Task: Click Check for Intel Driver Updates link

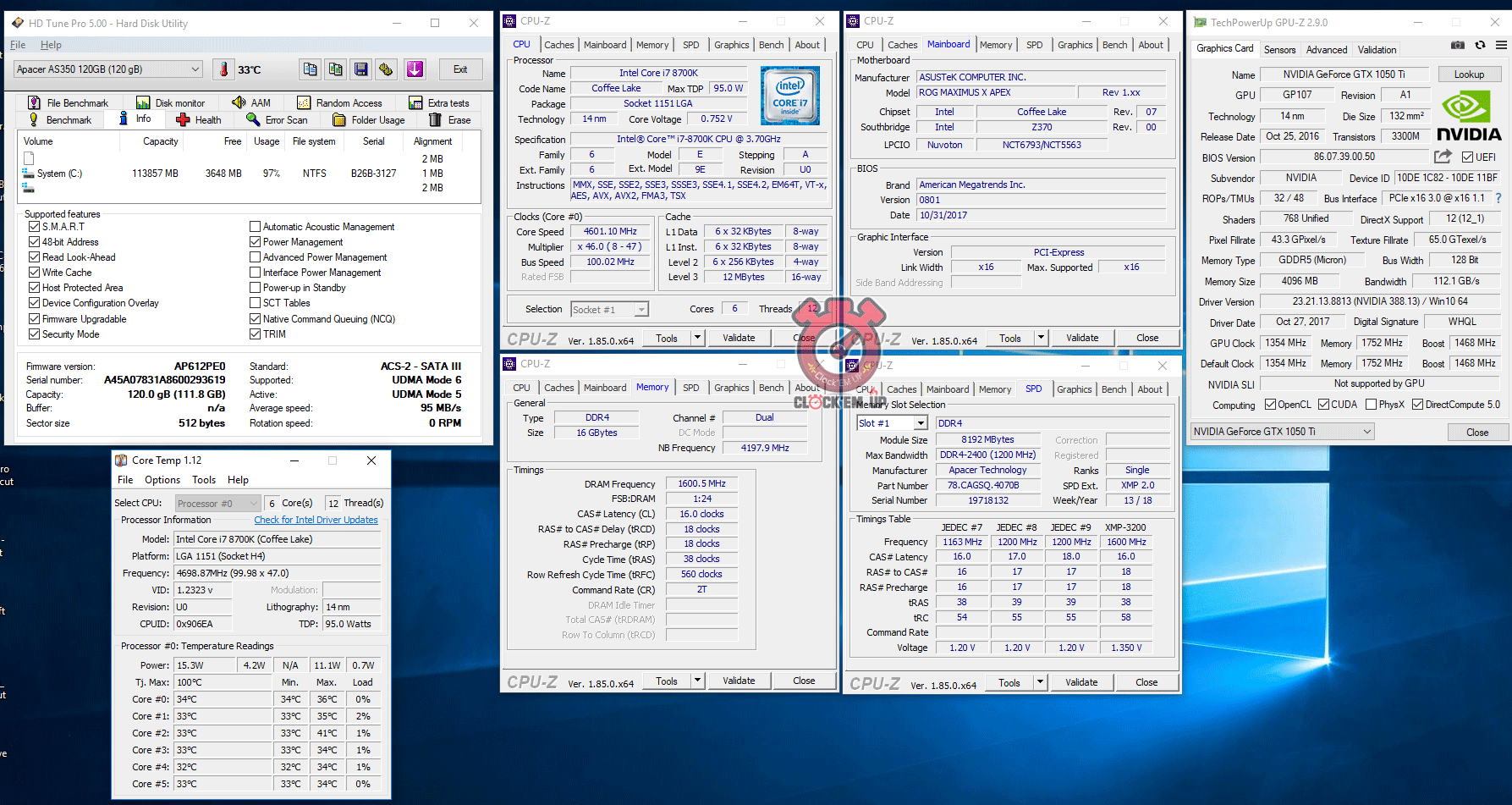Action: click(x=316, y=520)
